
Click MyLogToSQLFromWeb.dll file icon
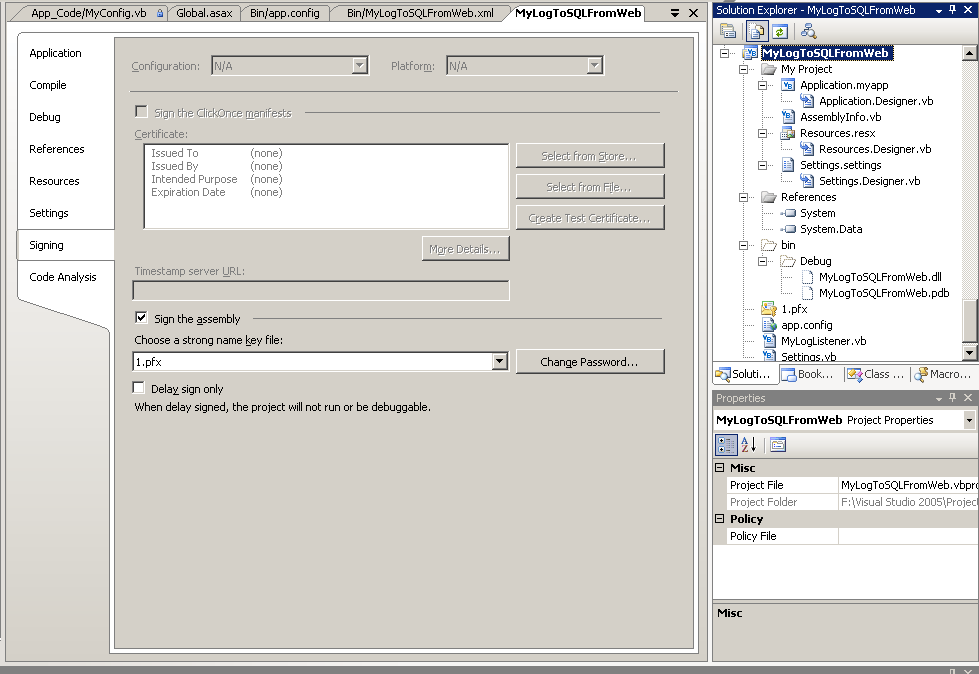click(x=807, y=276)
